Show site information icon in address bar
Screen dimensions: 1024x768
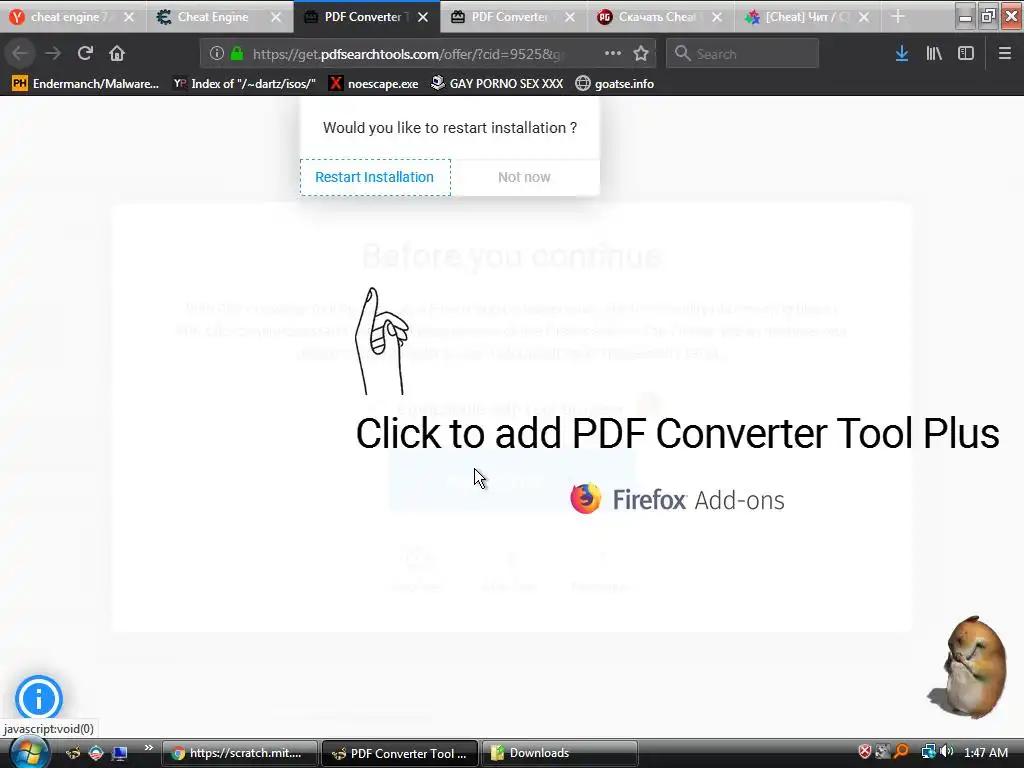coord(217,54)
